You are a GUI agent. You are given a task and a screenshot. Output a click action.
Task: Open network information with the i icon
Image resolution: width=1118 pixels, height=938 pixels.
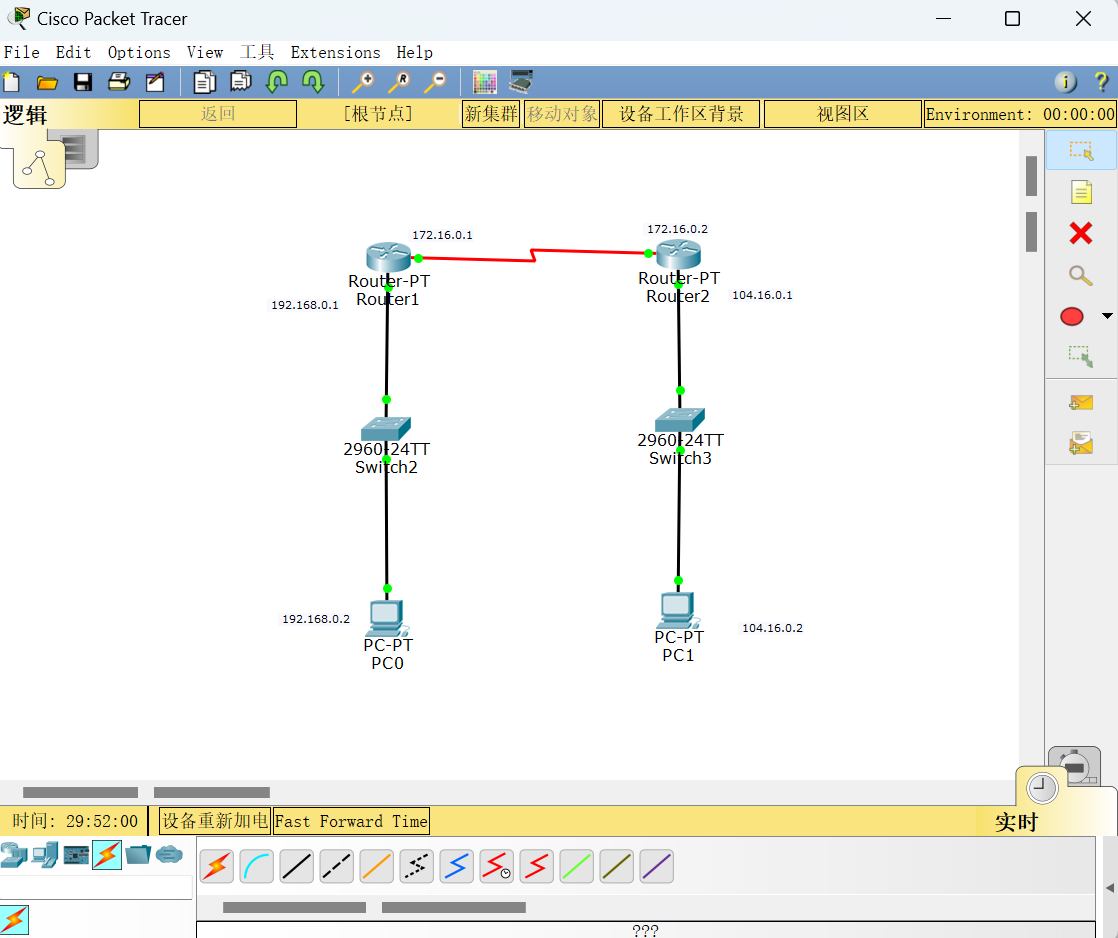coord(1065,82)
